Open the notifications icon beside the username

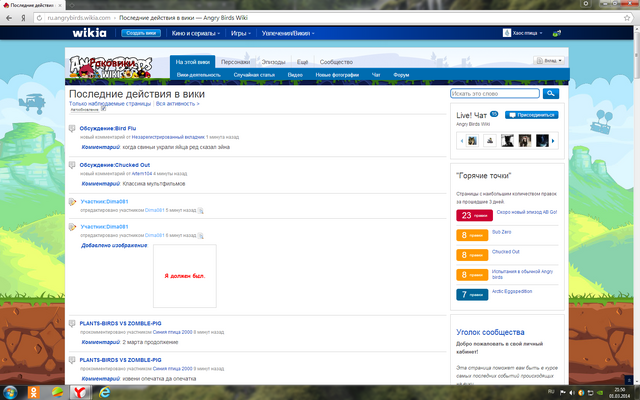pos(556,33)
